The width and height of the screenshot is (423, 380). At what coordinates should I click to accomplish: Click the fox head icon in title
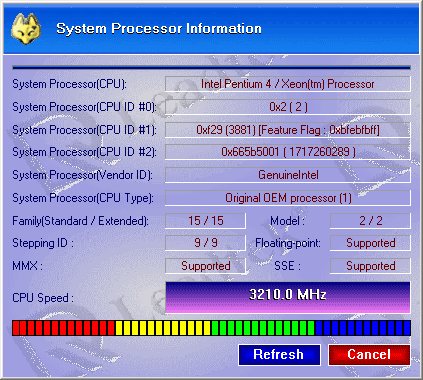click(26, 29)
